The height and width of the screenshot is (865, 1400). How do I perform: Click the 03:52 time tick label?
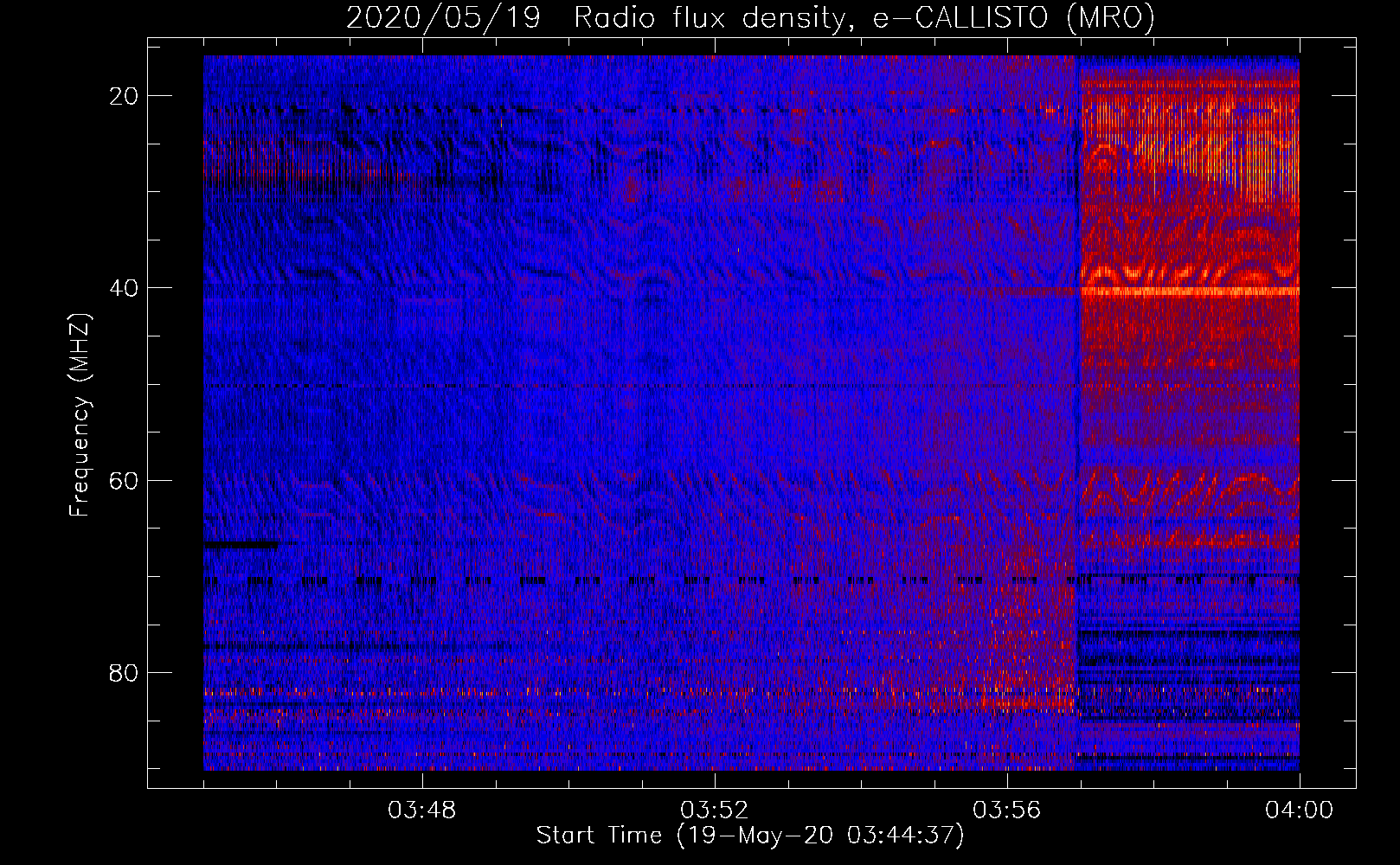[x=715, y=811]
